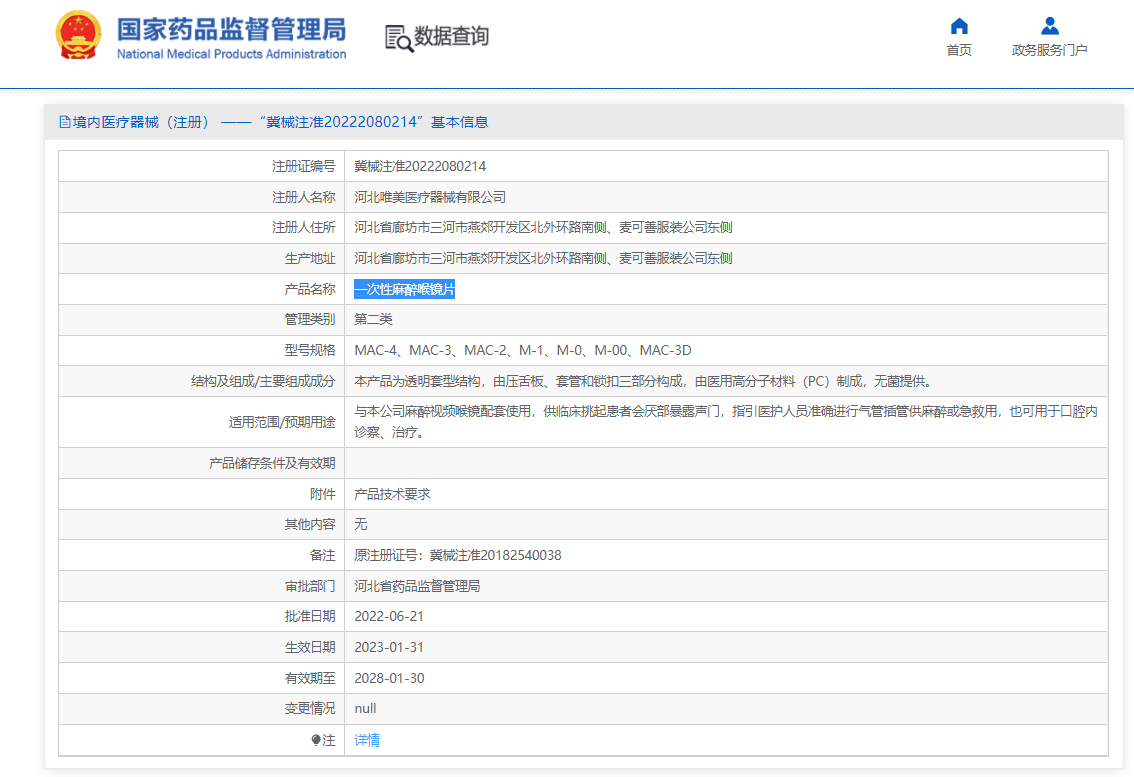Click the registration number 冀械注准20222080214 cell
The image size is (1134, 777).
coord(420,166)
